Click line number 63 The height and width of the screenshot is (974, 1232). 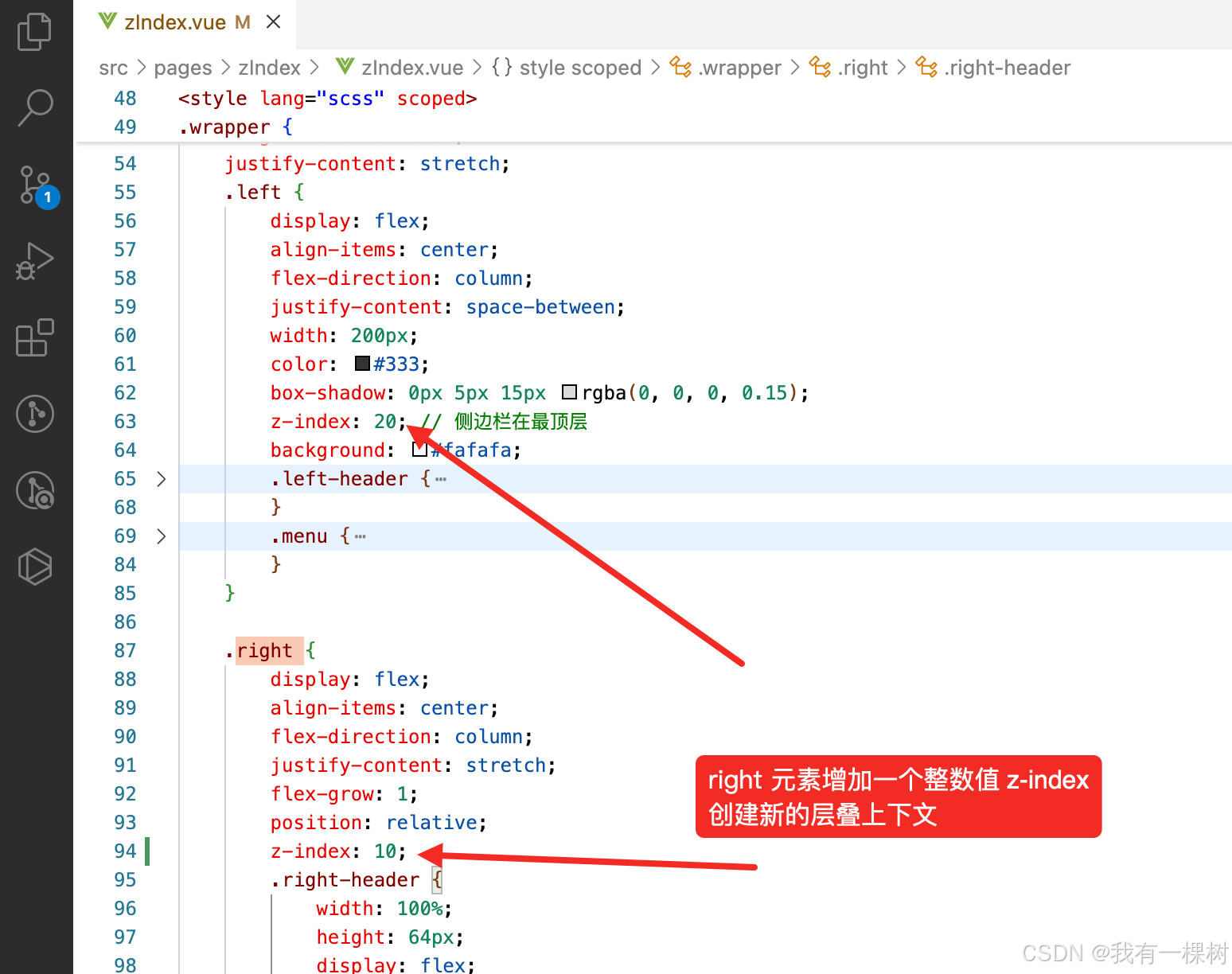[126, 422]
